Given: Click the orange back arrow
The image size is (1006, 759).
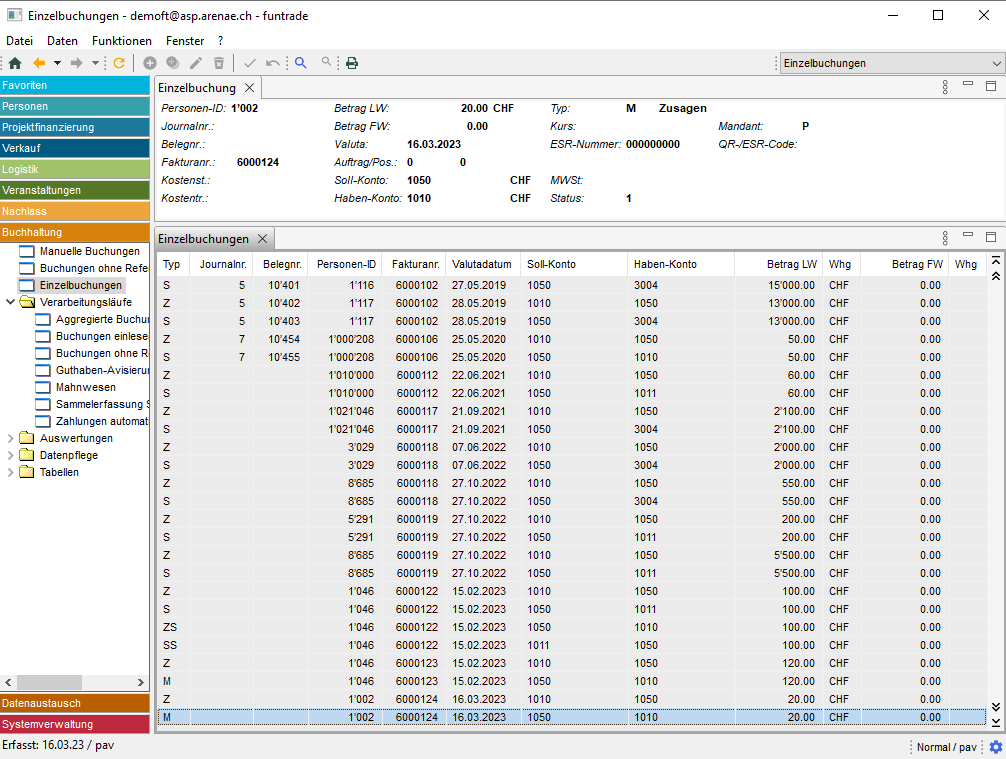Looking at the screenshot, I should (x=40, y=63).
